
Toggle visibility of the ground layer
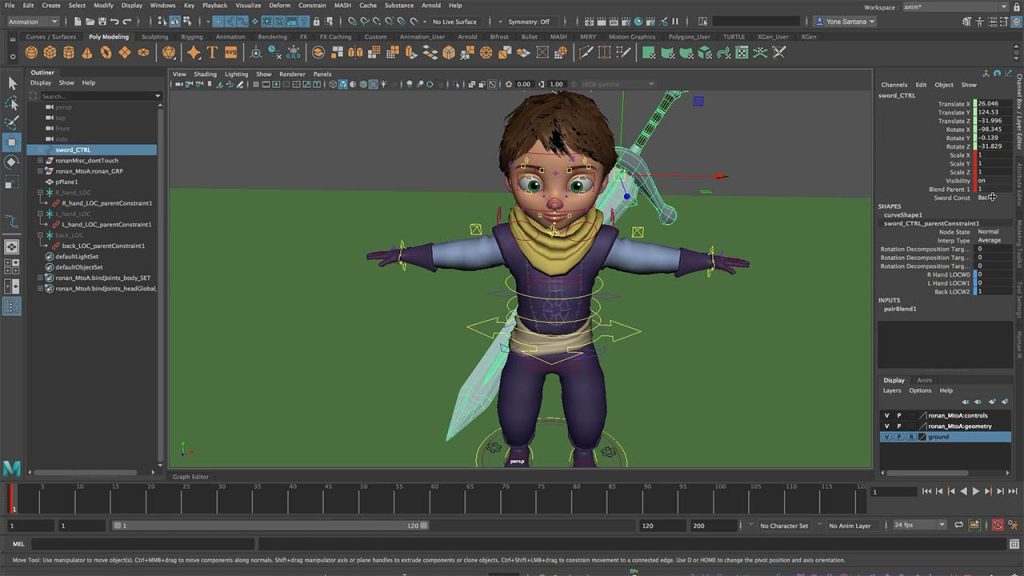click(886, 436)
